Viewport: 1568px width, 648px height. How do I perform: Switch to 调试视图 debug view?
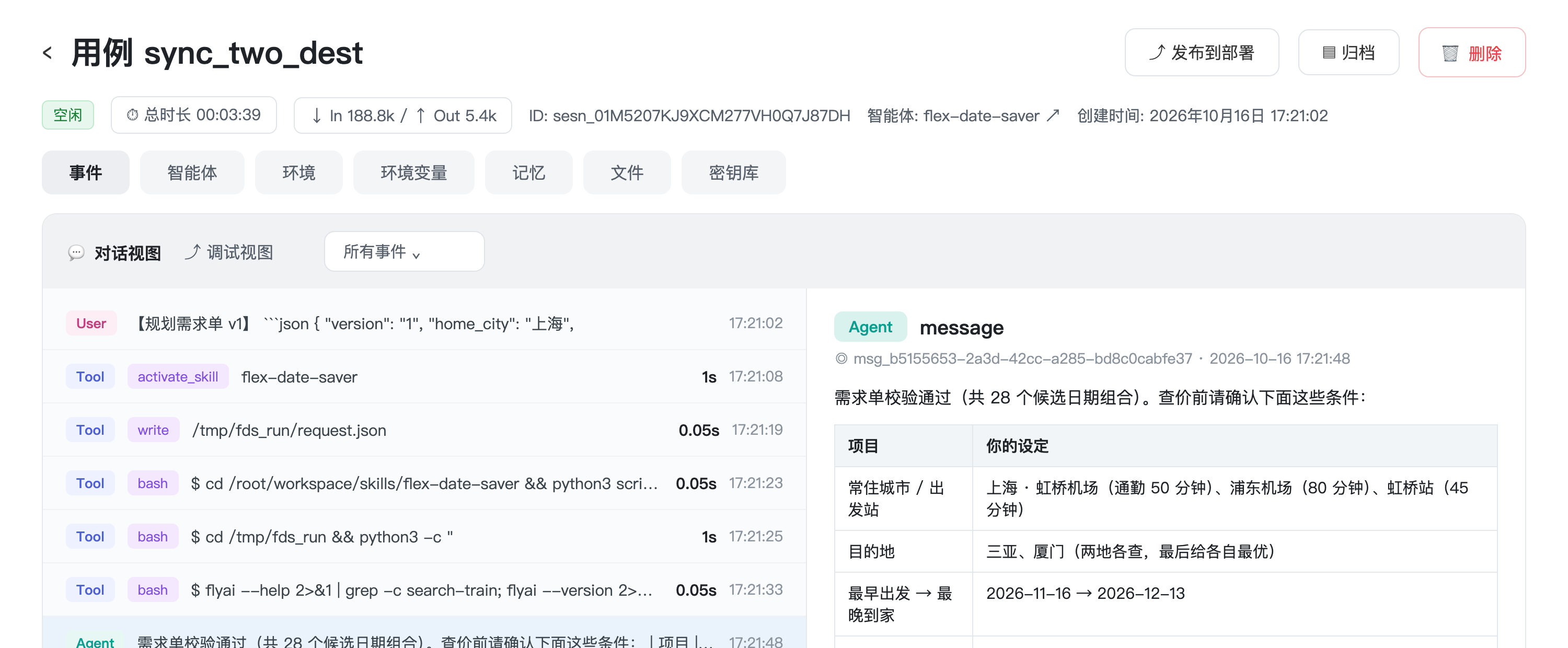pyautogui.click(x=229, y=252)
